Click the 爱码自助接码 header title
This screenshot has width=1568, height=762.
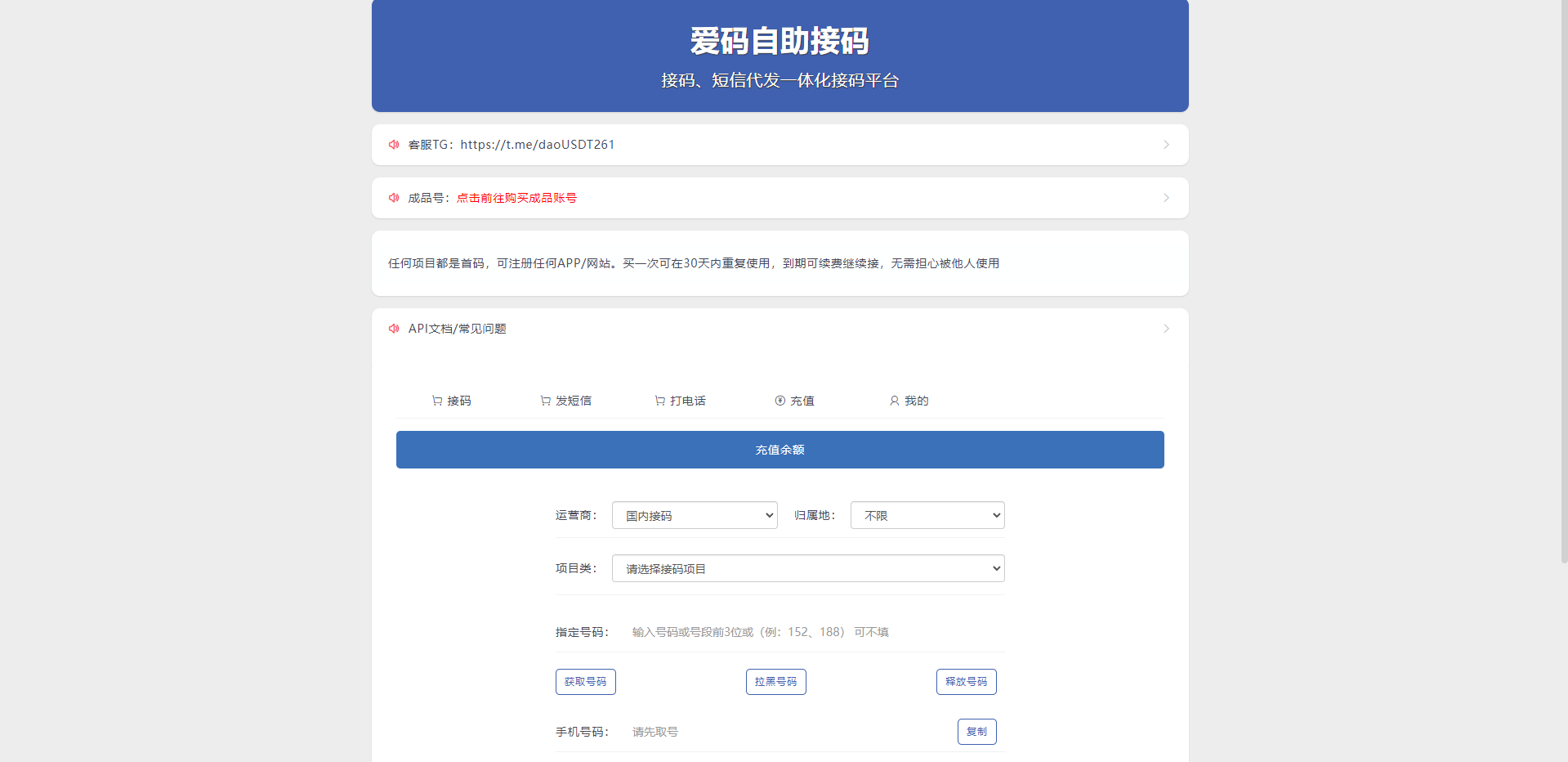(780, 42)
